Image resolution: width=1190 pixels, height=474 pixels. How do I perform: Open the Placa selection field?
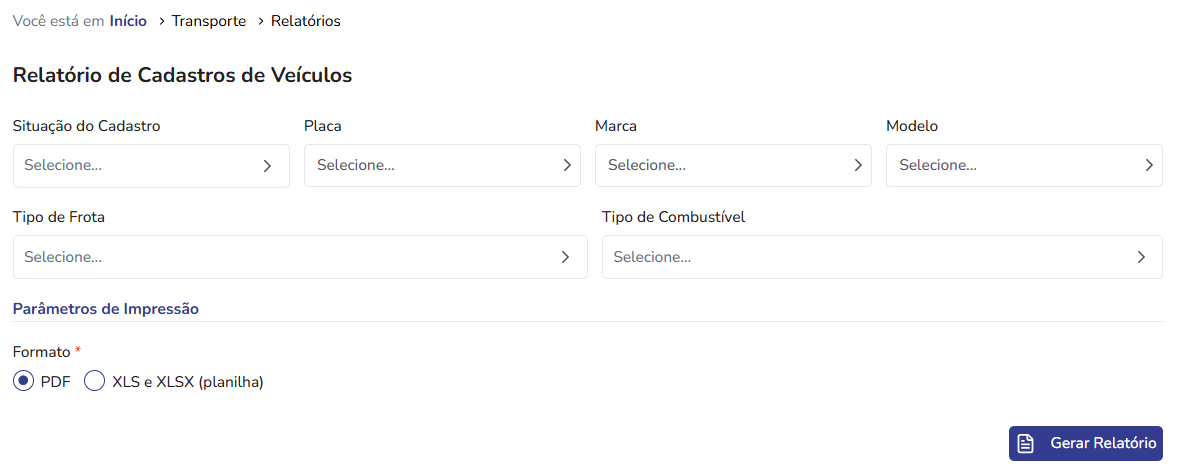tap(442, 165)
